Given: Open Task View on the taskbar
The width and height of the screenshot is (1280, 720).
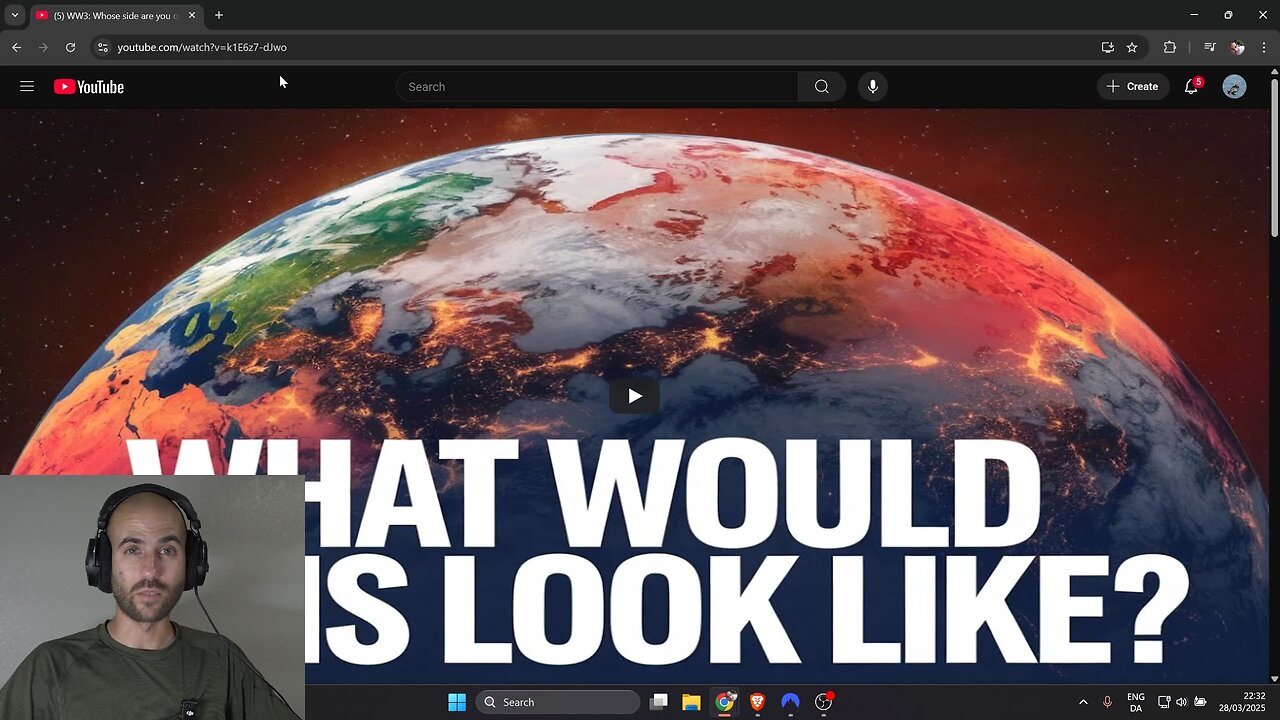Looking at the screenshot, I should (659, 702).
